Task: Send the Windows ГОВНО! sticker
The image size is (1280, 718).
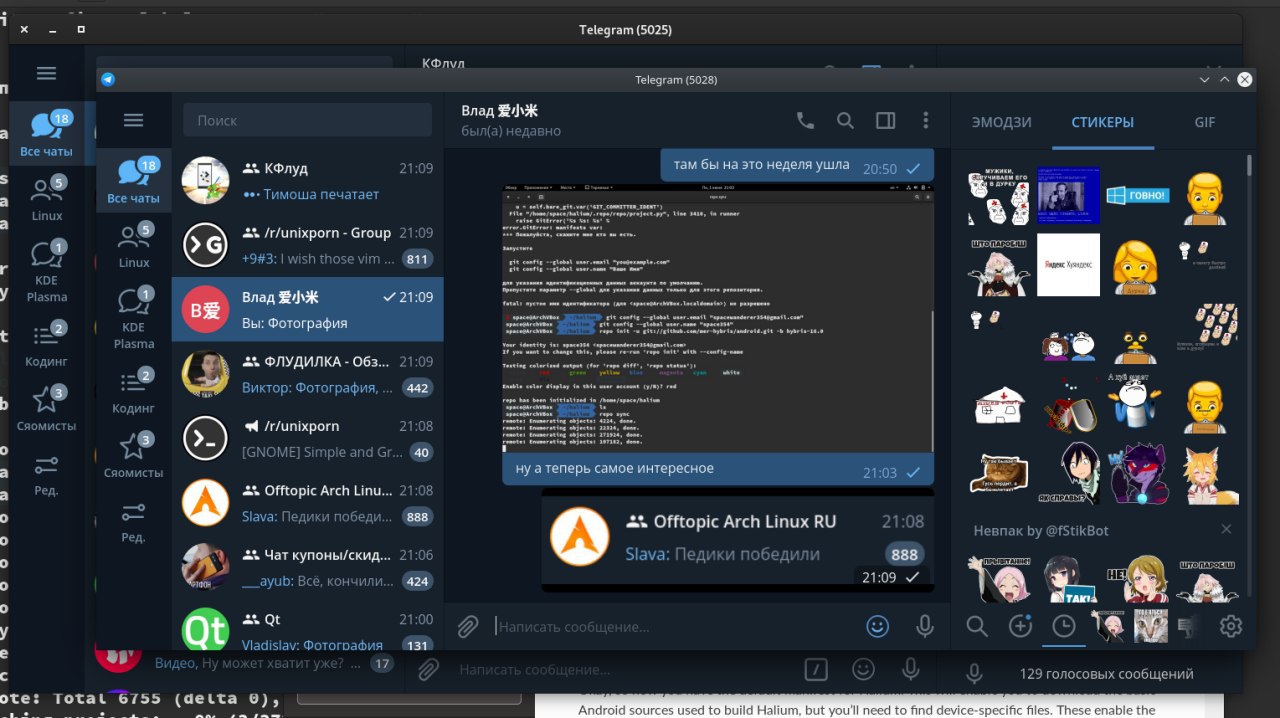Action: point(1137,195)
